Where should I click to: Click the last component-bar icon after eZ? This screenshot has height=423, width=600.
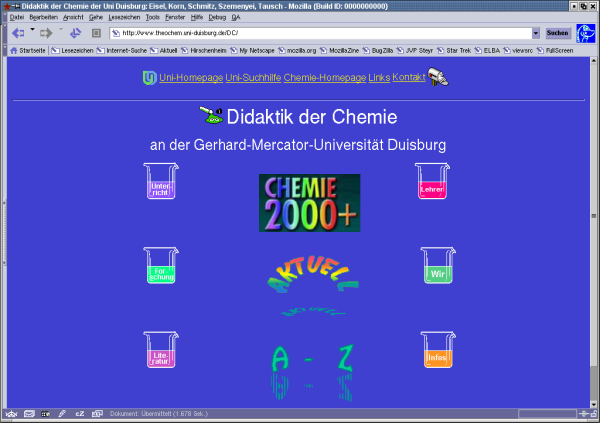click(x=97, y=414)
